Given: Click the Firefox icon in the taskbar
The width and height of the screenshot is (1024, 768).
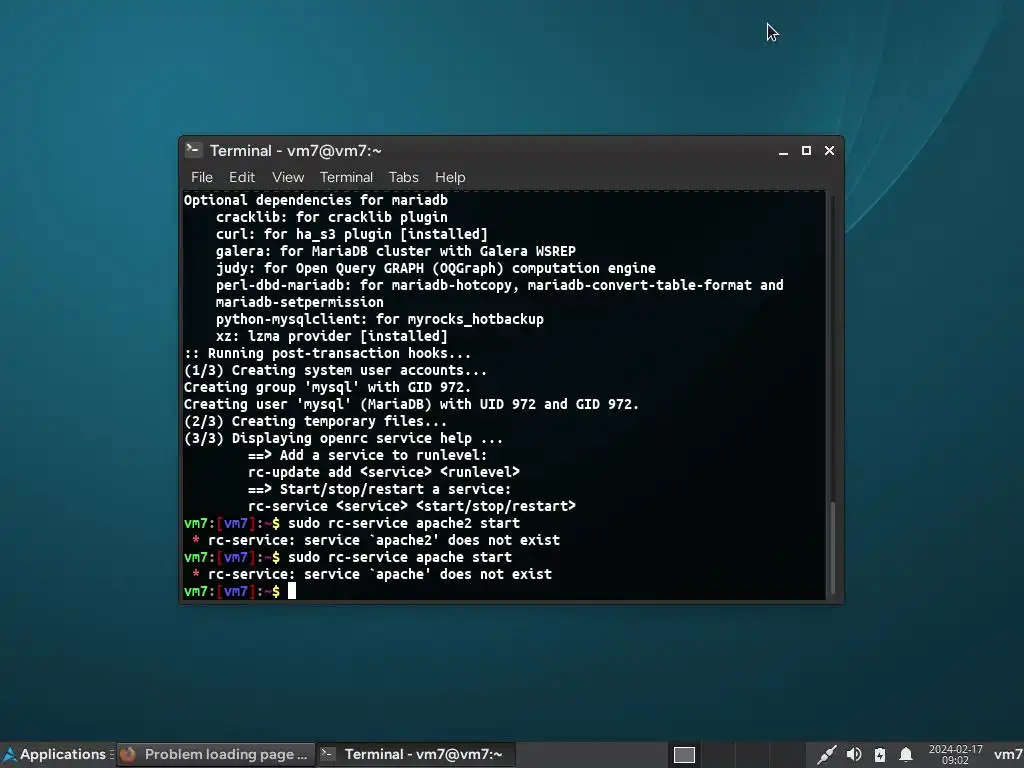Looking at the screenshot, I should 128,754.
